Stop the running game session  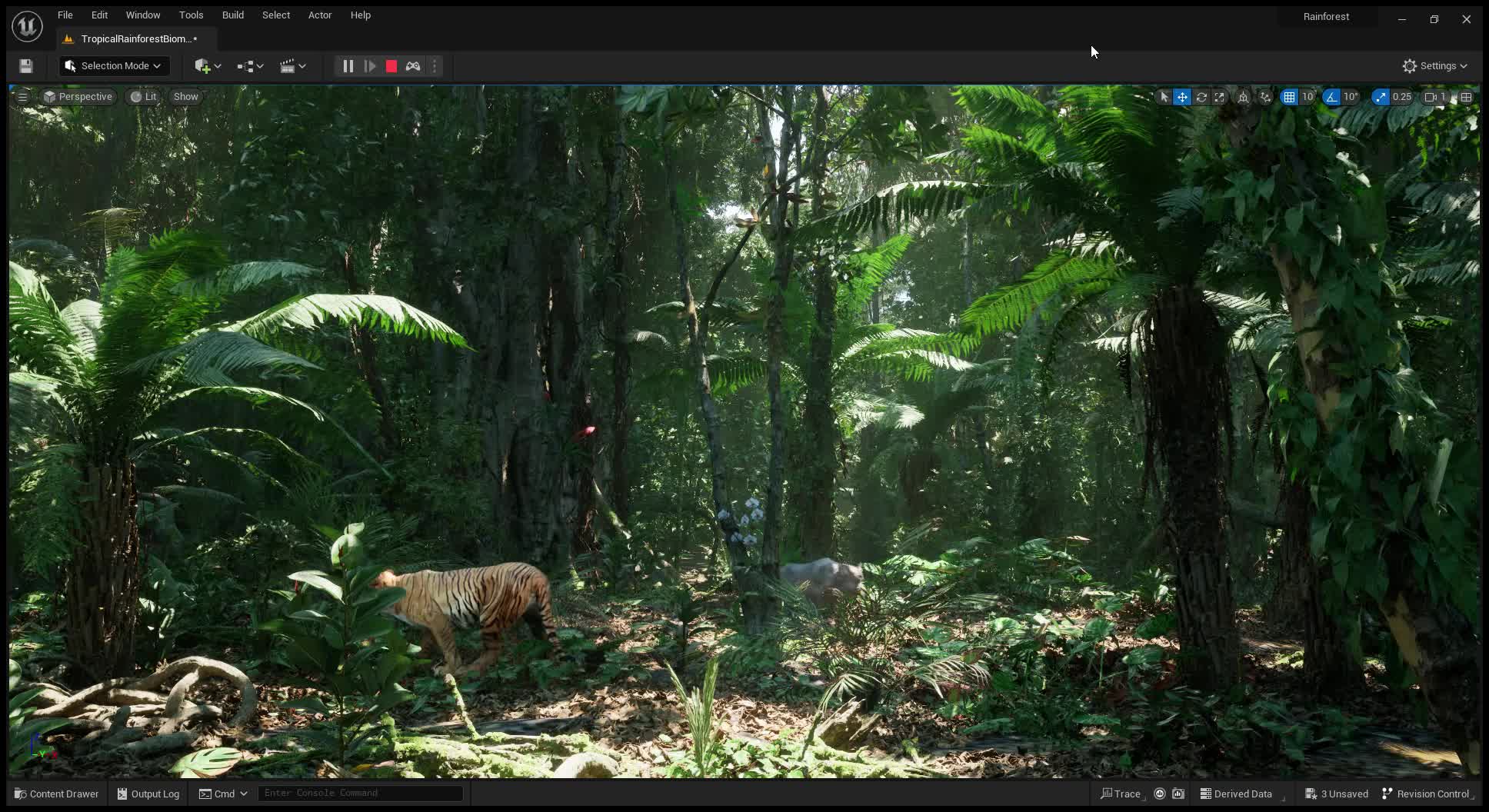(x=391, y=66)
